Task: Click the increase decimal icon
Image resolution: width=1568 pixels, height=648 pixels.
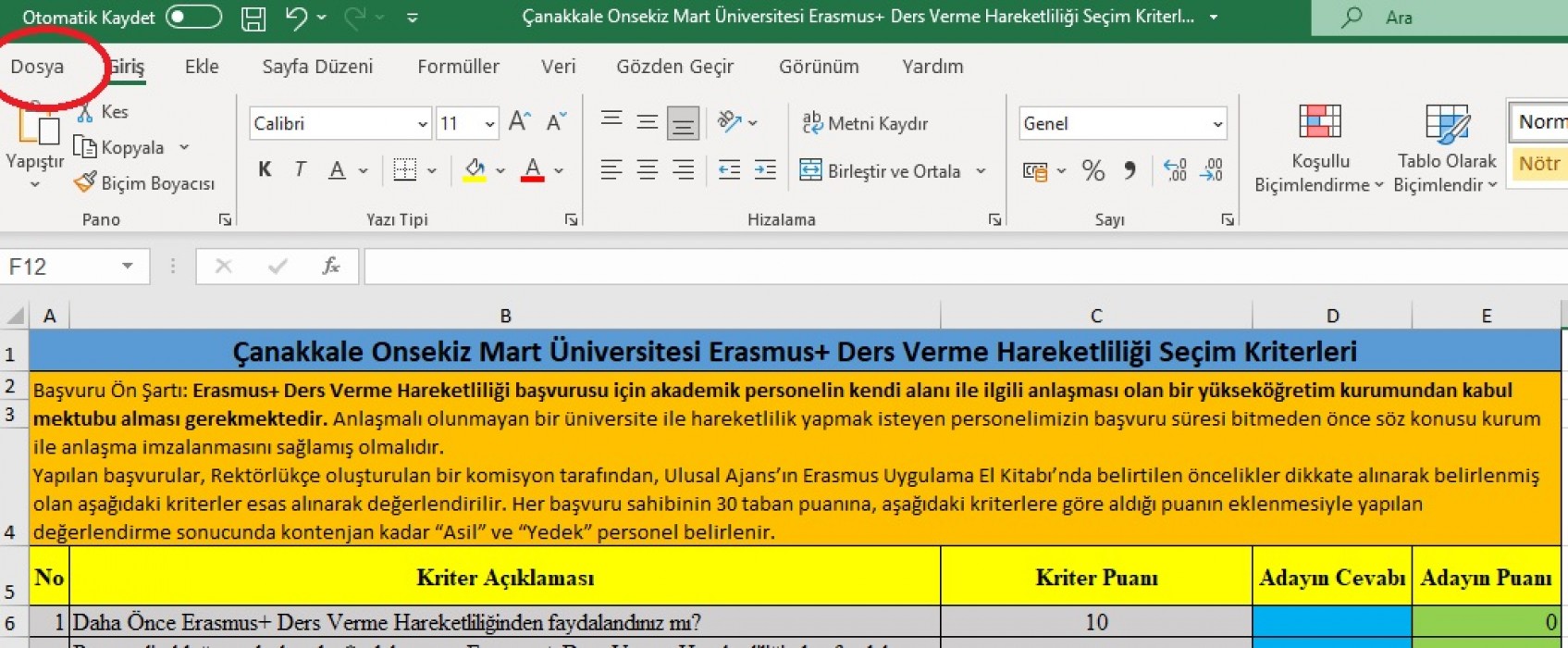Action: pos(1175,170)
